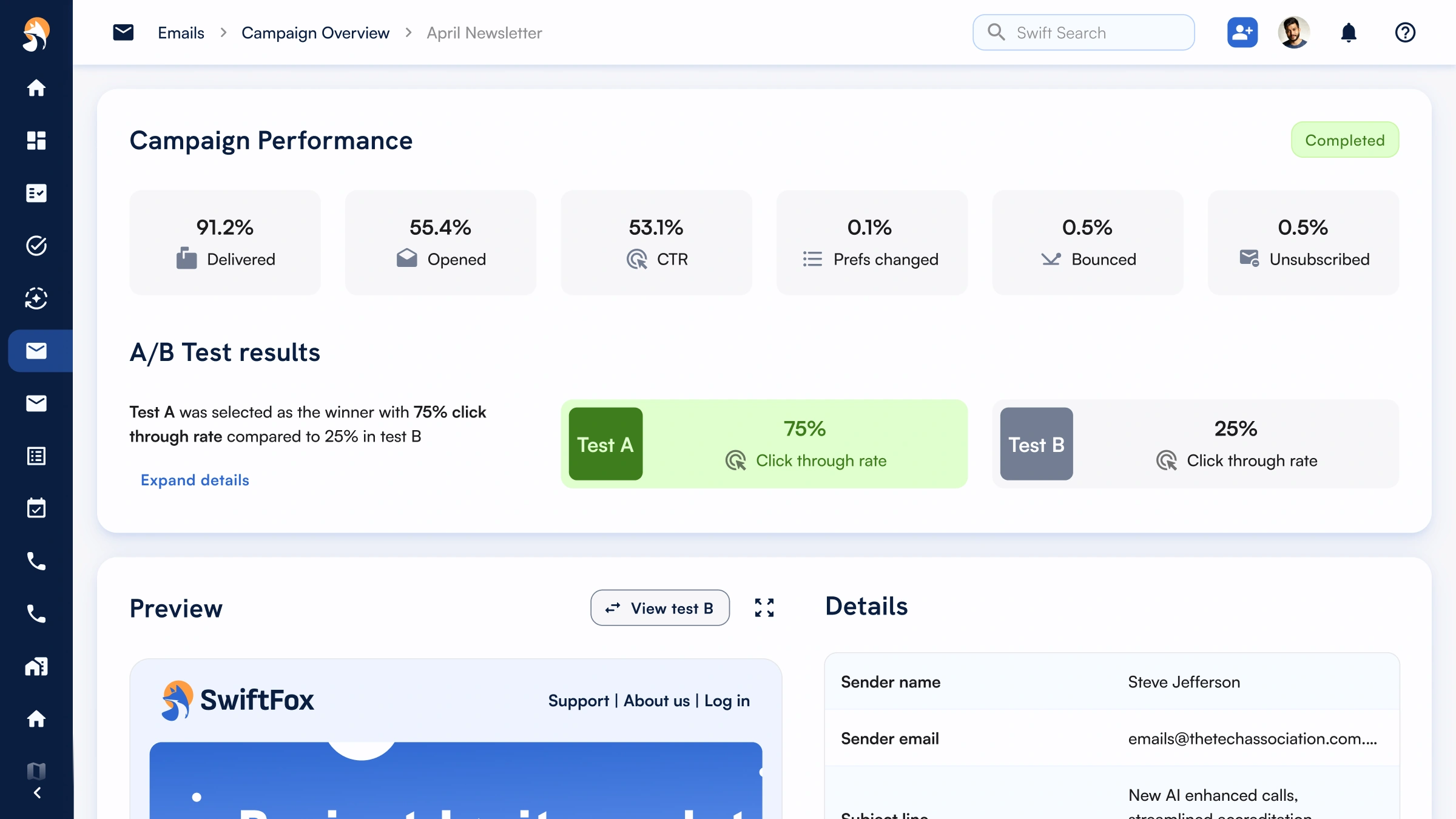Open the 0.5% Unsubscribed stat card
1456x819 pixels.
[1303, 243]
